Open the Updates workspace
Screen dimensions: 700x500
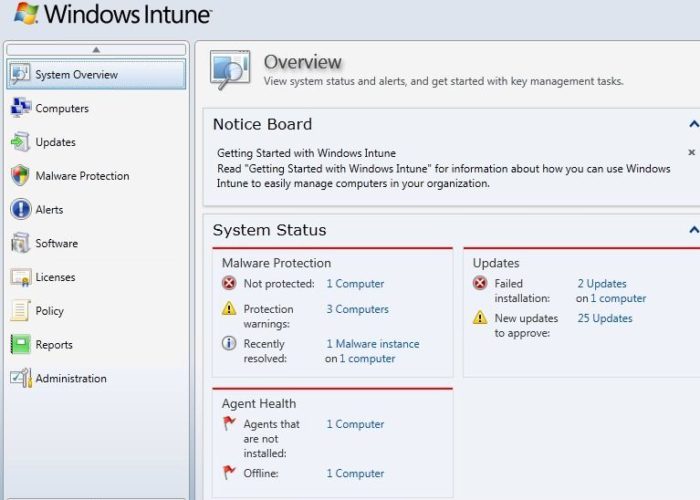point(96,142)
